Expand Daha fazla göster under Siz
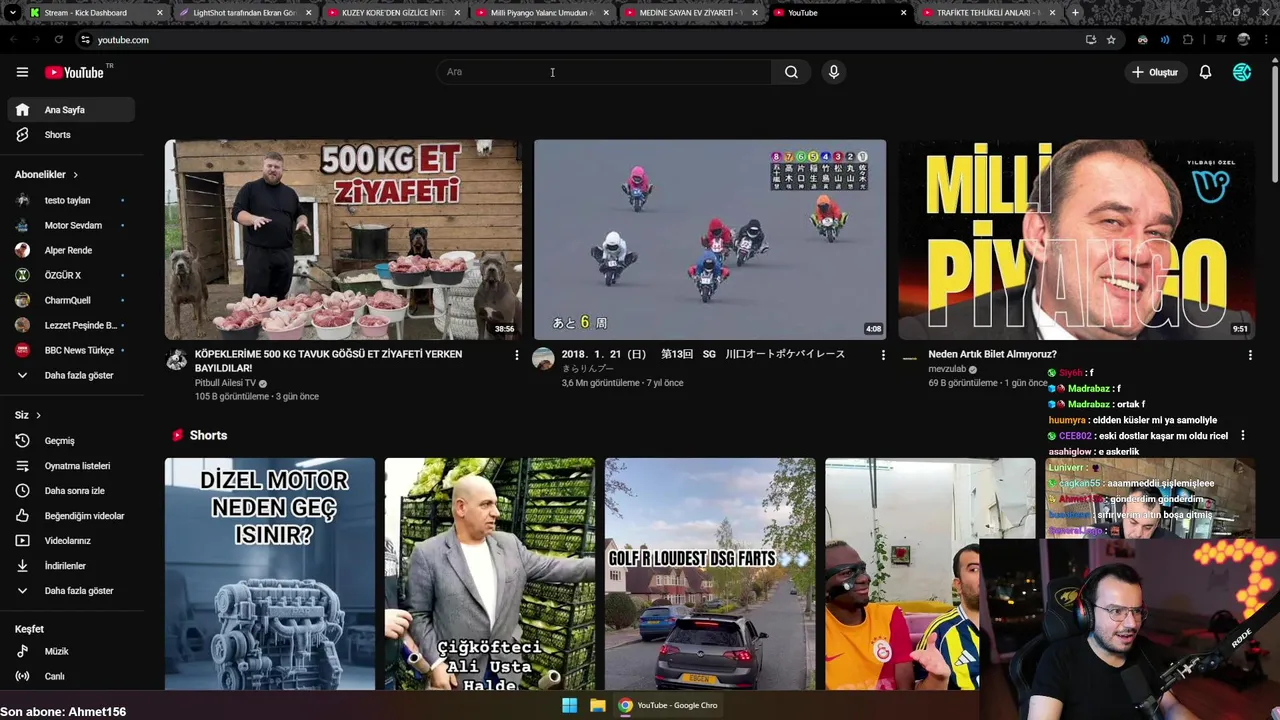The width and height of the screenshot is (1280, 720). tap(71, 591)
